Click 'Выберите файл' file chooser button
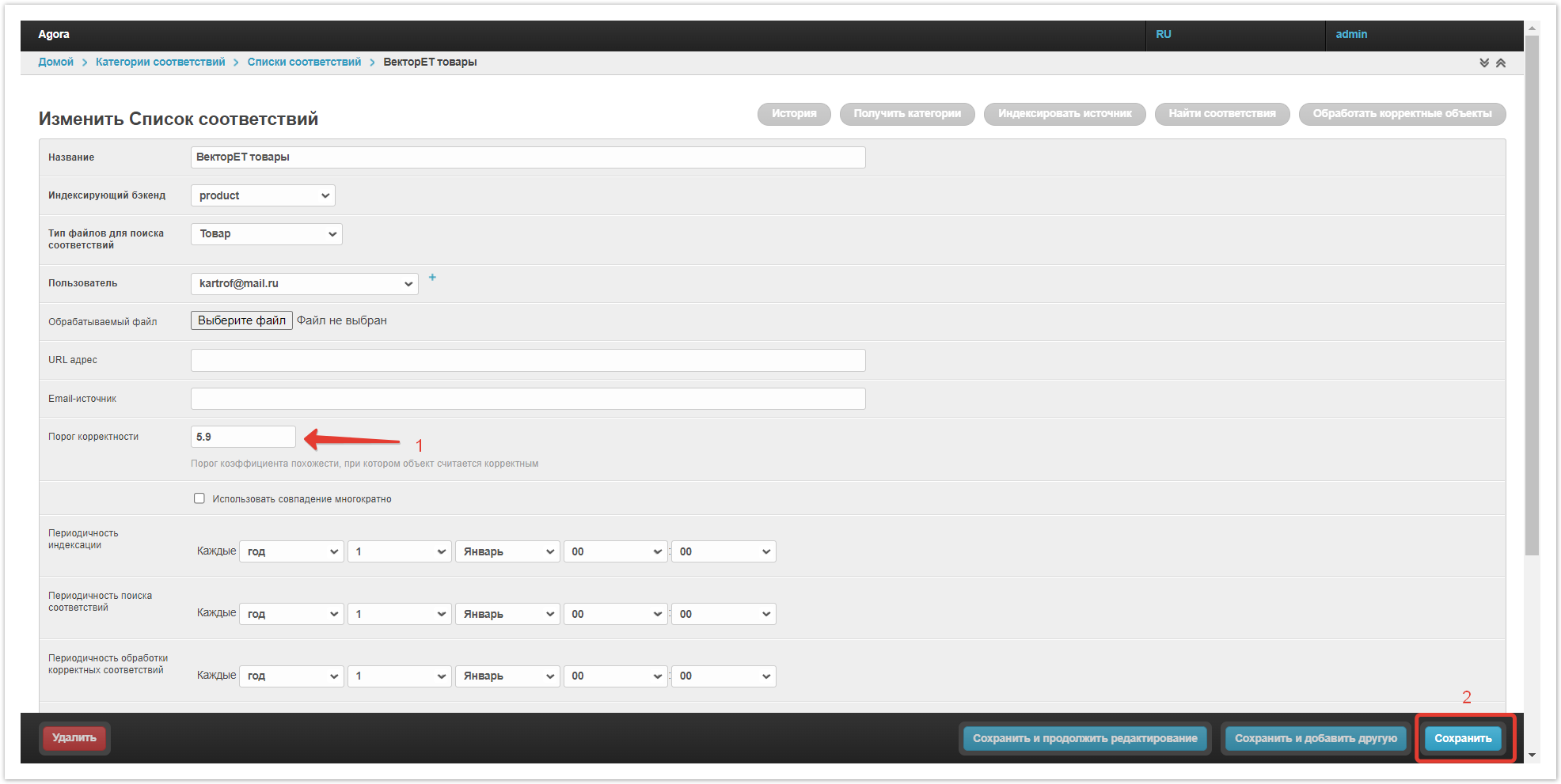Screen dimensions: 1561x784 point(241,320)
